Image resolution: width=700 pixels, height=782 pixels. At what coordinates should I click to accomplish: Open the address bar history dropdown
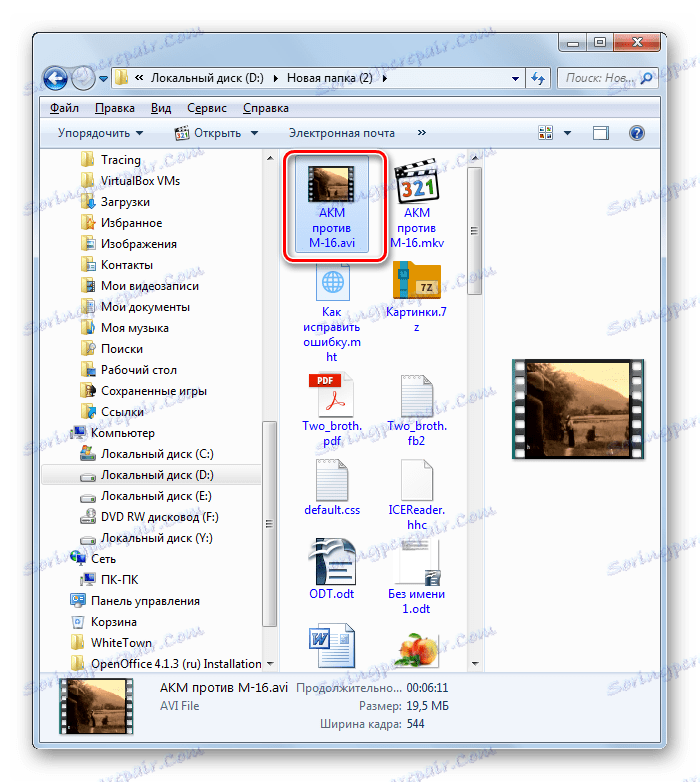point(516,78)
